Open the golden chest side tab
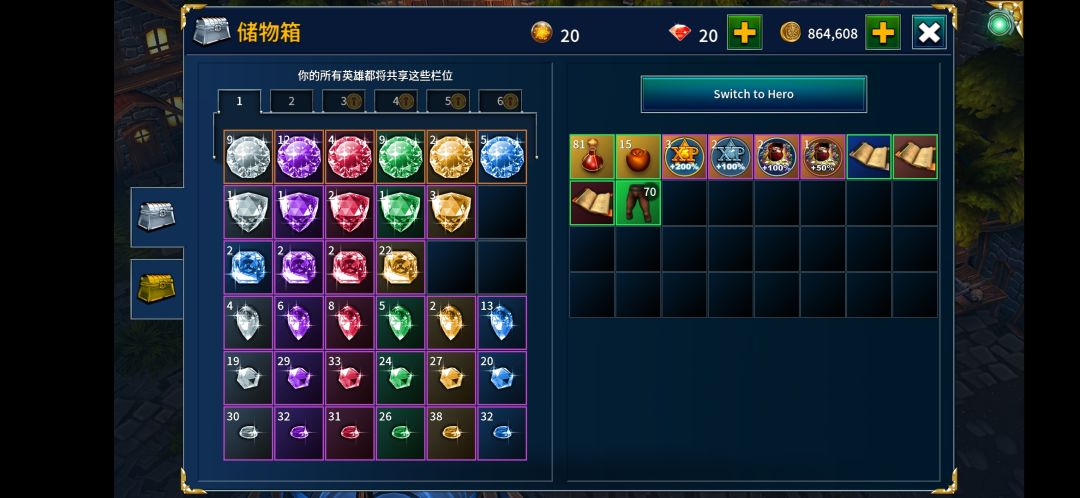The width and height of the screenshot is (1080, 498). pyautogui.click(x=157, y=289)
